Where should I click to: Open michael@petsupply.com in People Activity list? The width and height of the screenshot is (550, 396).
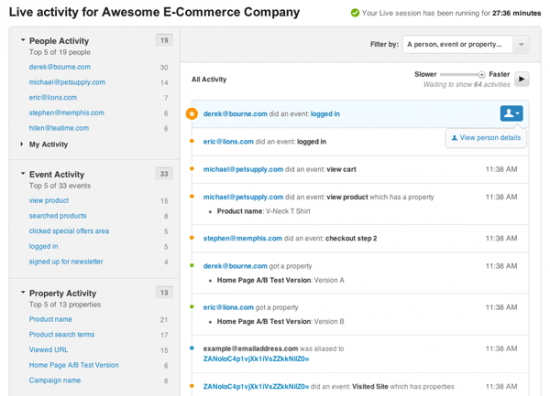(67, 82)
